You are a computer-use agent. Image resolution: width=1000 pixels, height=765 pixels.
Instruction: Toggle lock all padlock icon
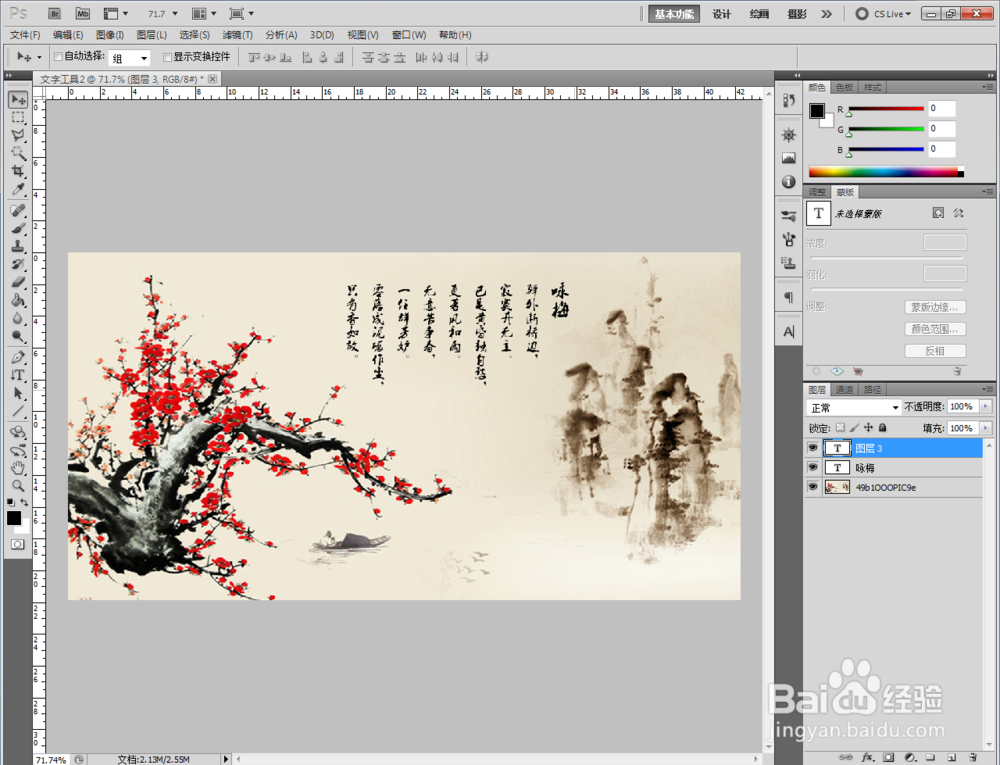coord(883,428)
